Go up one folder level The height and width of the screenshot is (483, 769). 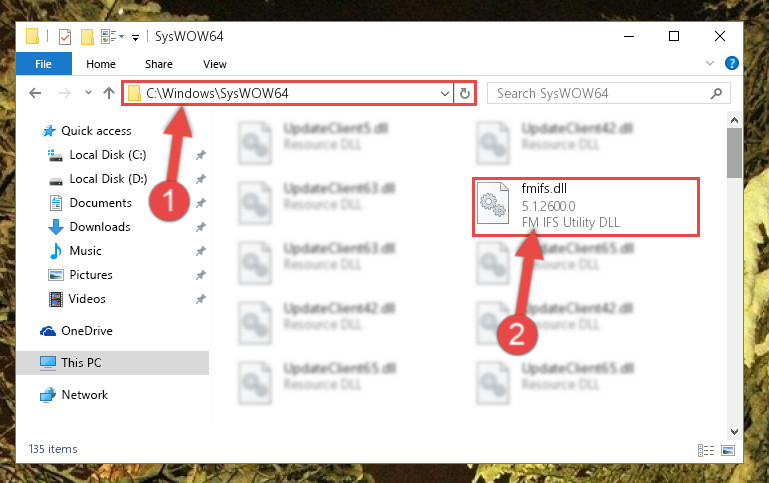pos(109,93)
